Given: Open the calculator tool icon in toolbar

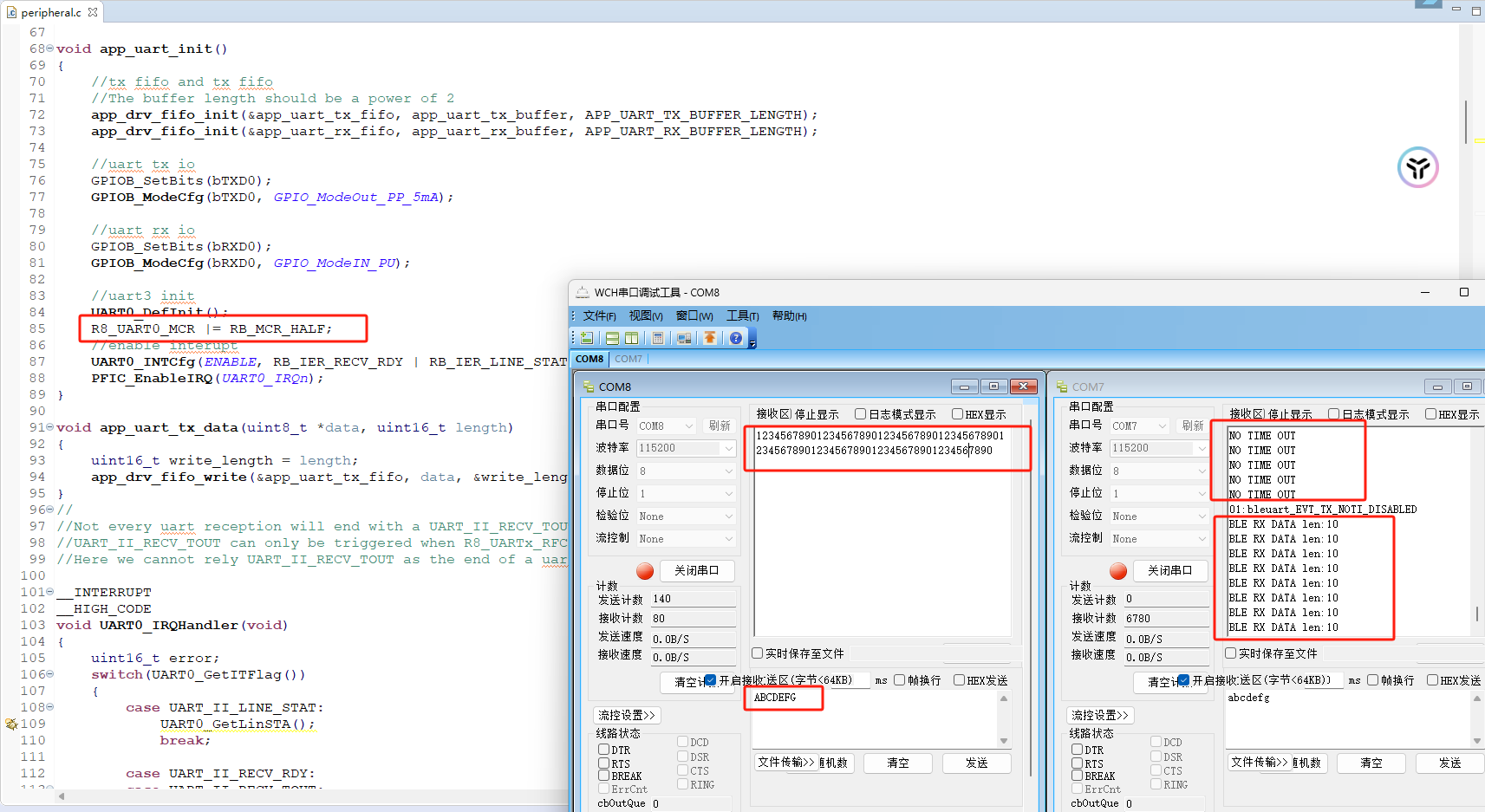Looking at the screenshot, I should (658, 338).
